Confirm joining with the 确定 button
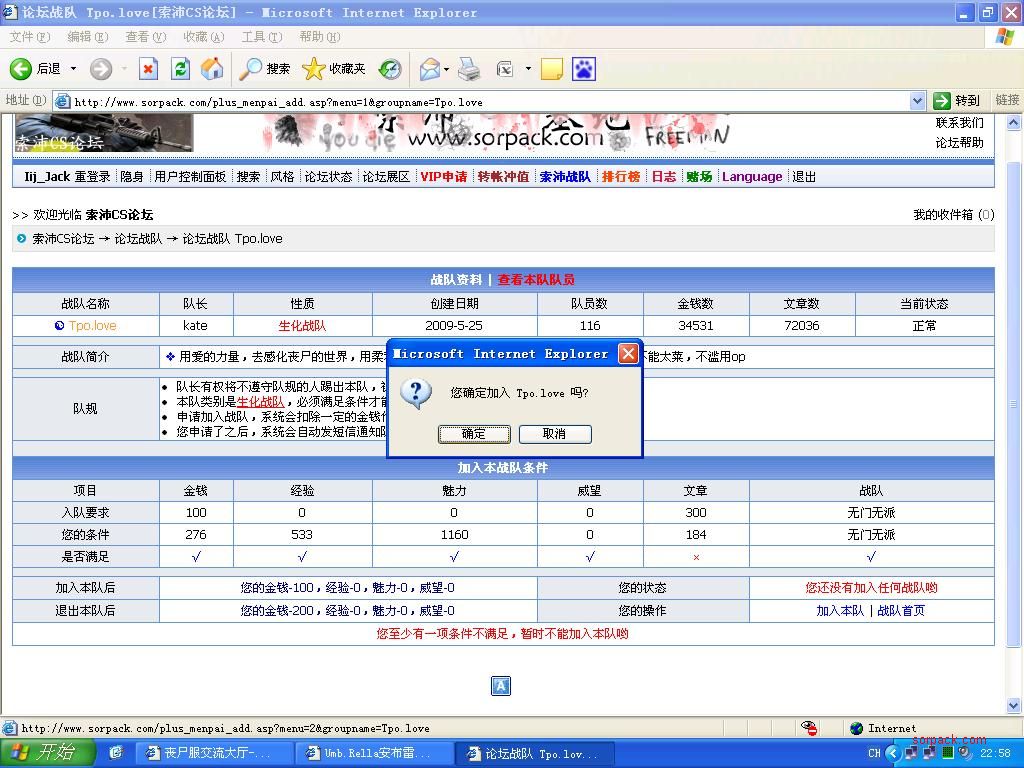Image resolution: width=1024 pixels, height=768 pixels. click(474, 434)
